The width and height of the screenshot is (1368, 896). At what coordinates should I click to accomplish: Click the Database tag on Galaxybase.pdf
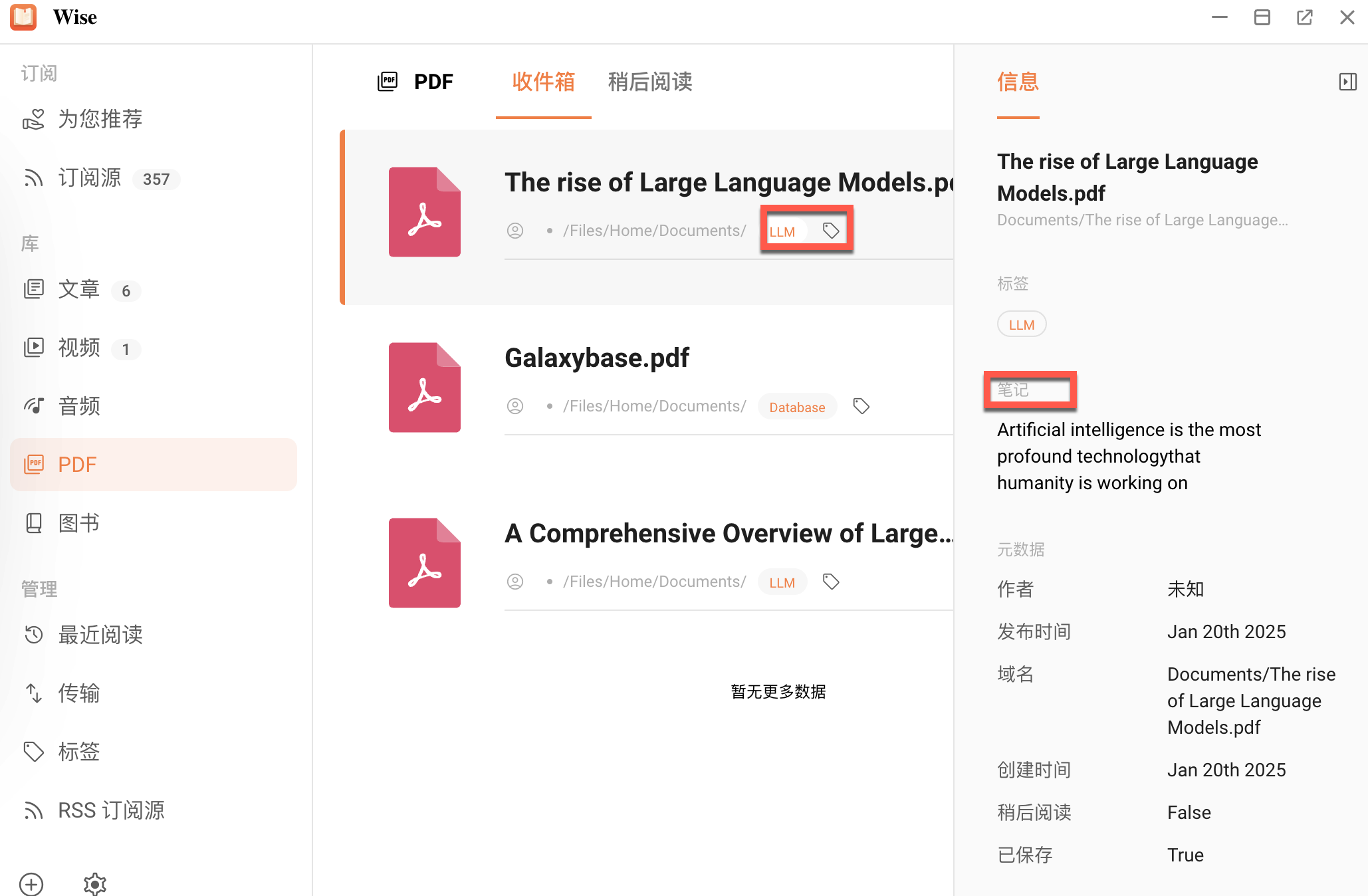tap(796, 406)
